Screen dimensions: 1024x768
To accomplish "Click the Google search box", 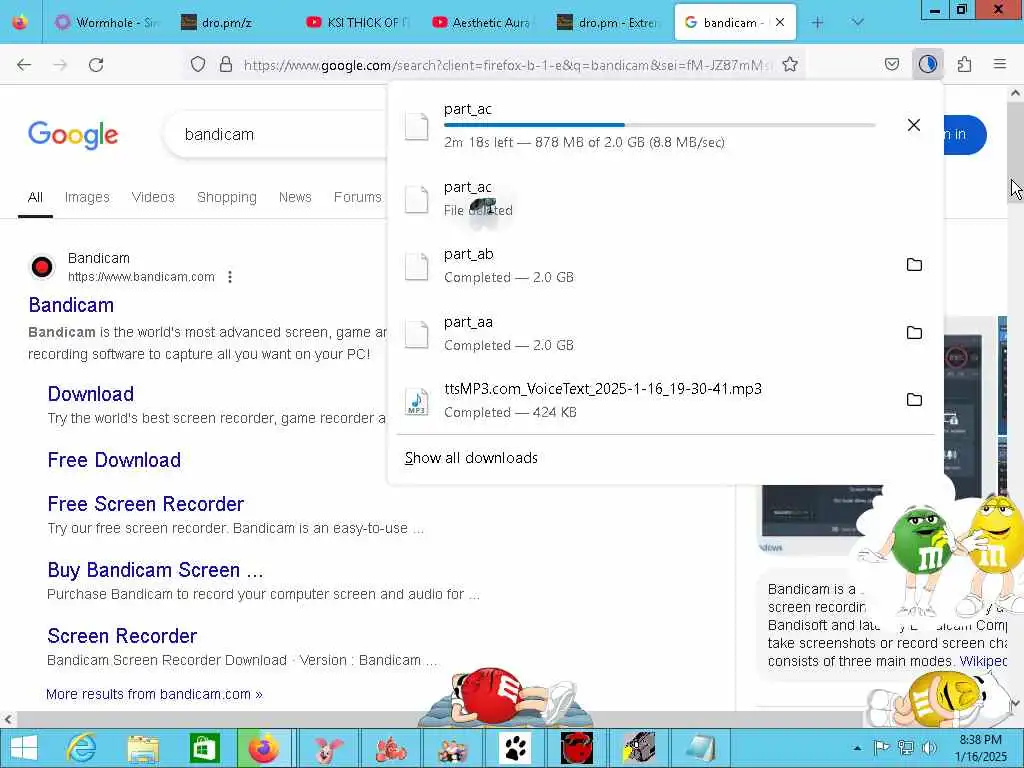I will click(274, 135).
